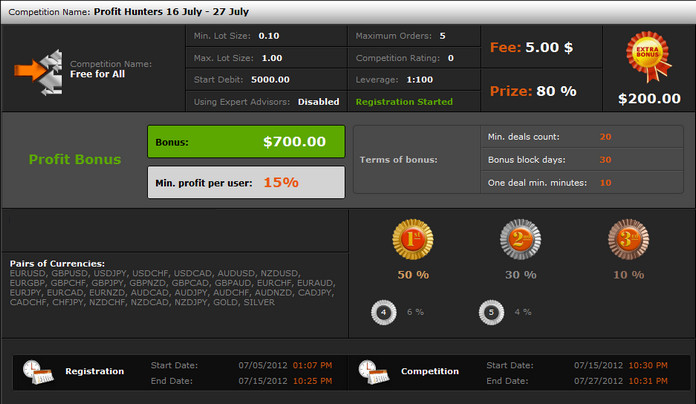Click the orange arrow competition logo

pyautogui.click(x=39, y=72)
